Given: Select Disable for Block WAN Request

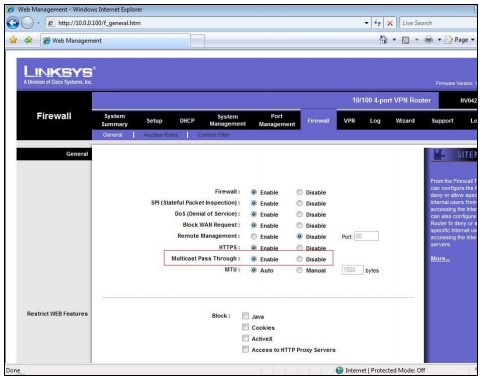Looking at the screenshot, I should point(299,225).
